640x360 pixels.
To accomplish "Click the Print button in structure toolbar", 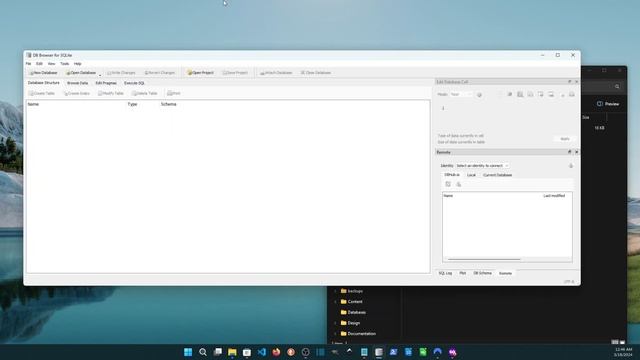I will point(174,93).
